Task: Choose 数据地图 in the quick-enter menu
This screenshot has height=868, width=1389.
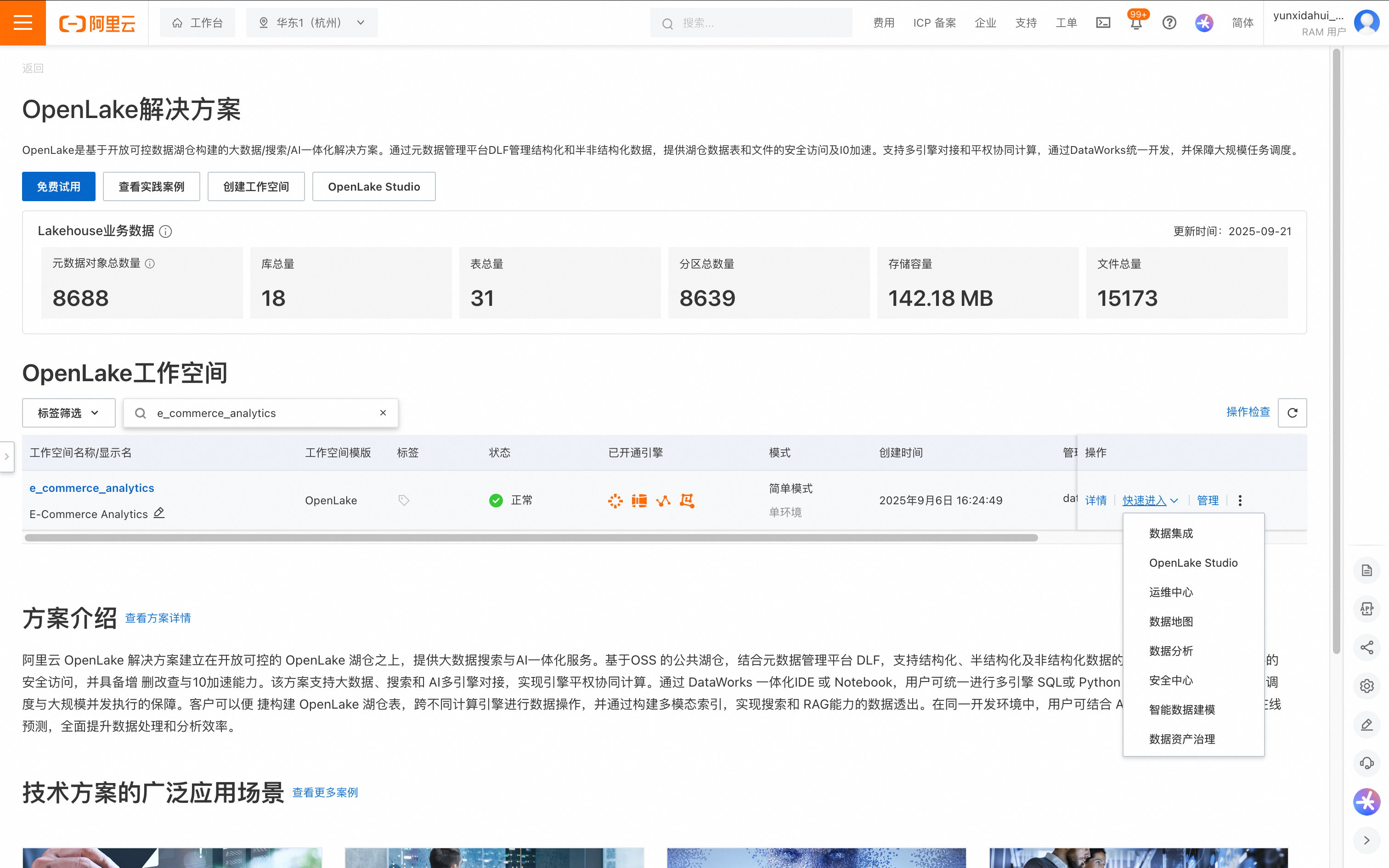Action: [x=1170, y=621]
